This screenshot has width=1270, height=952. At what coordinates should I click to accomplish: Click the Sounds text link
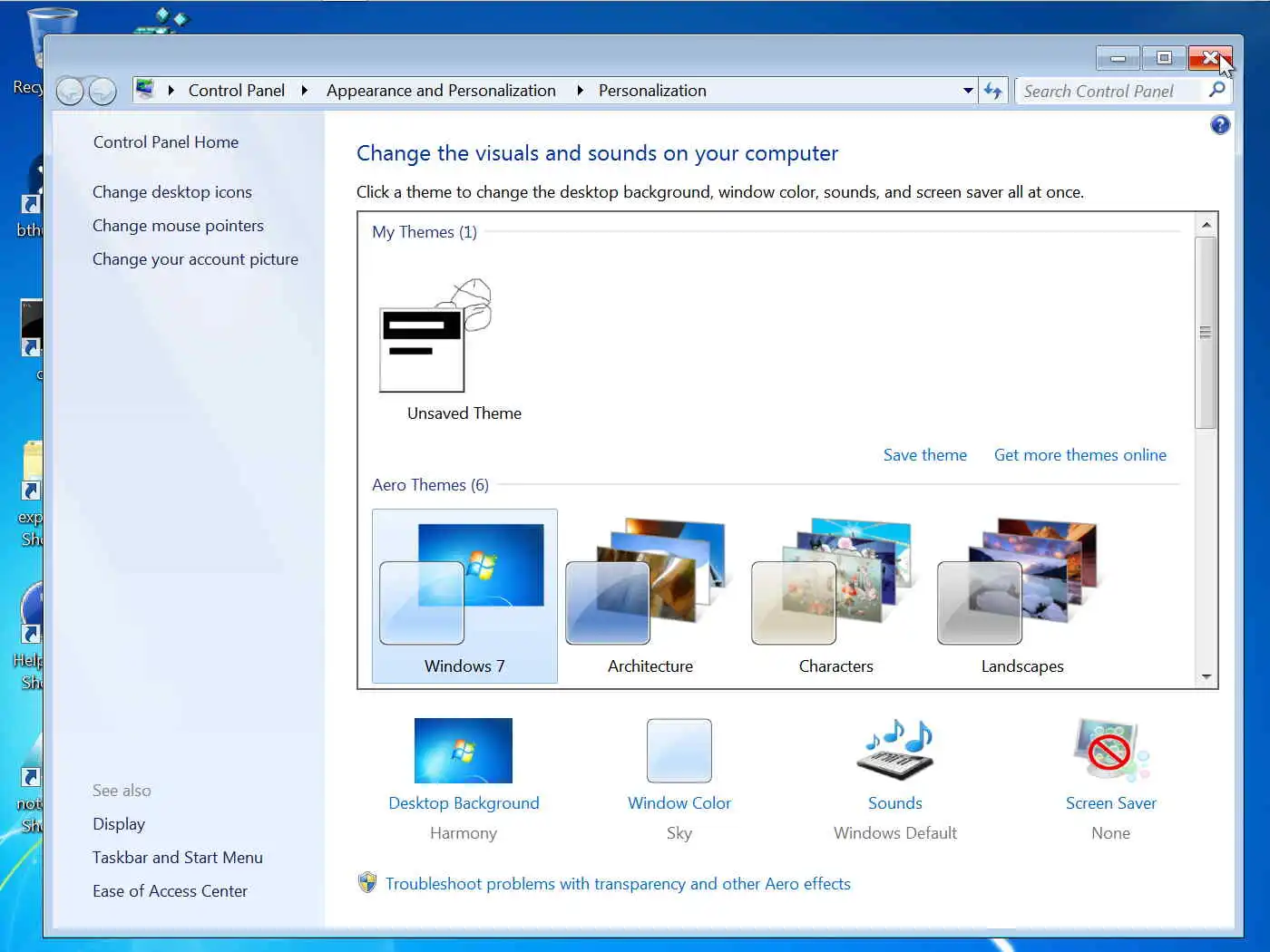(x=895, y=803)
